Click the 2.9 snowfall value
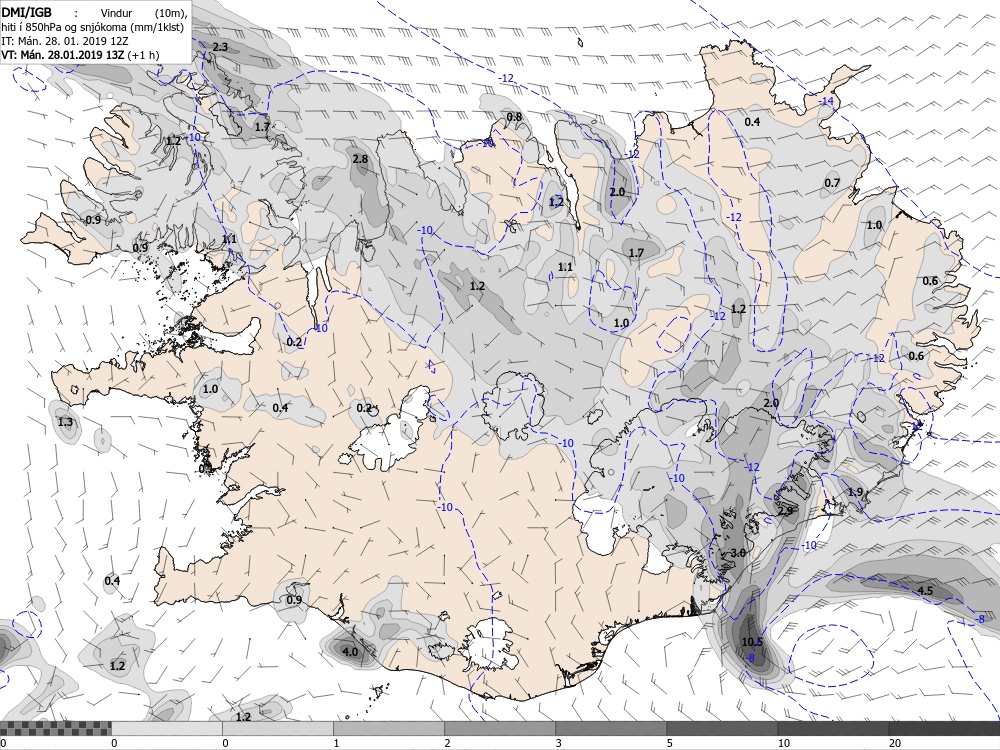 pyautogui.click(x=785, y=510)
